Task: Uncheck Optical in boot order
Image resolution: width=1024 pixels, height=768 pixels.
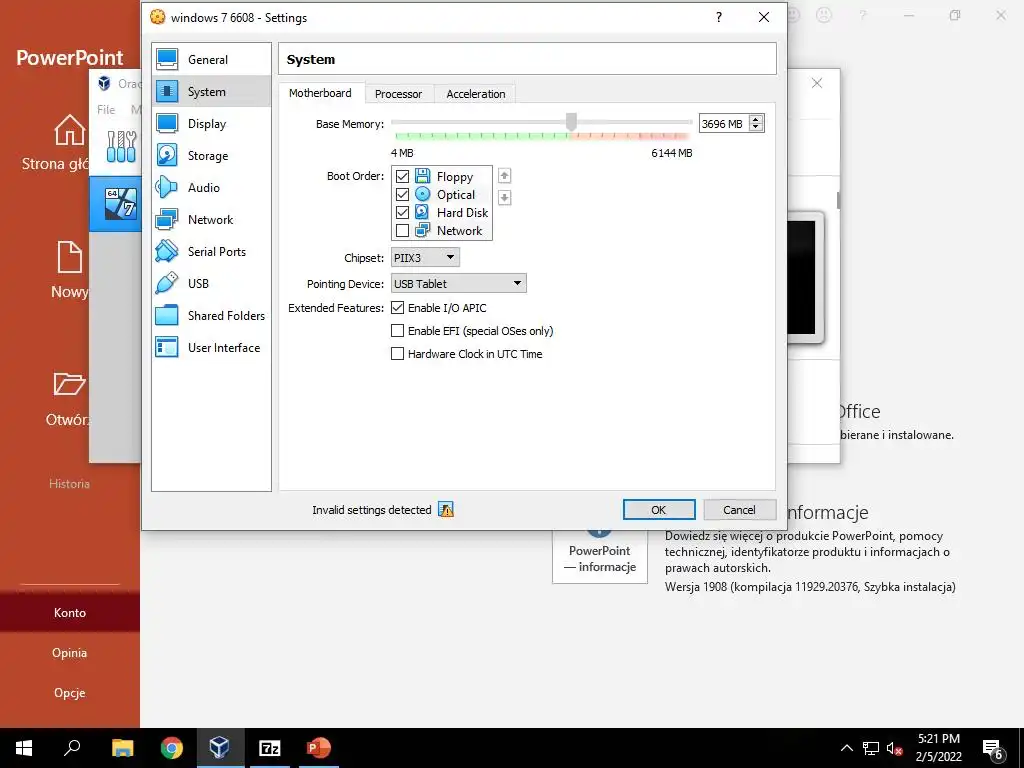Action: point(402,195)
